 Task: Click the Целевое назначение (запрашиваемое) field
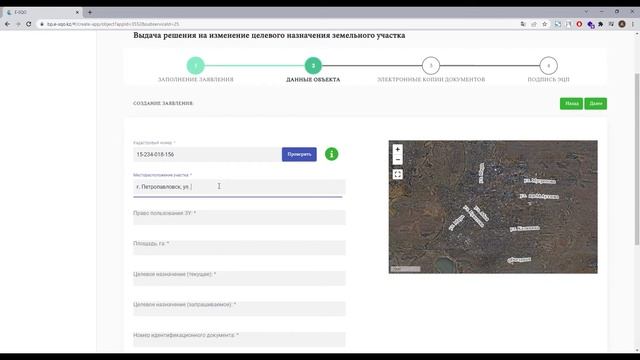239,308
